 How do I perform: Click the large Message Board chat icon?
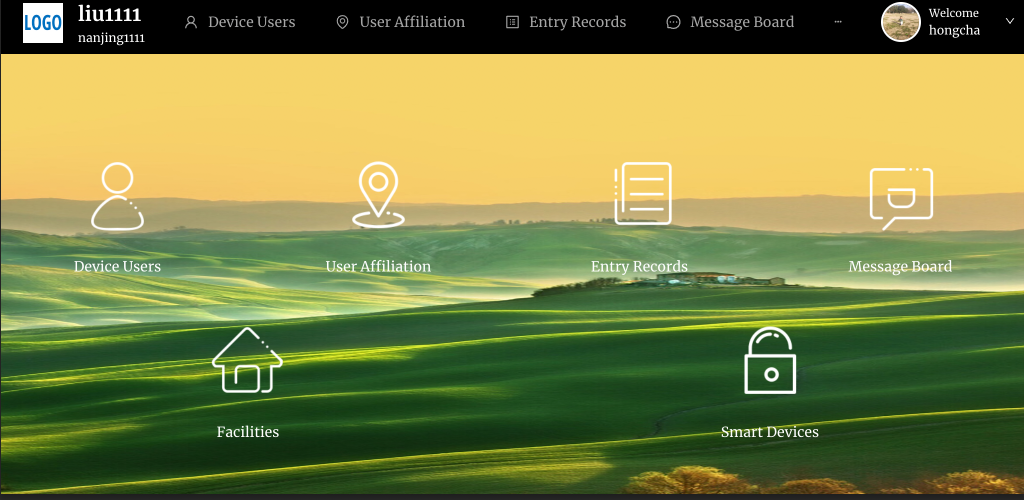tap(901, 198)
